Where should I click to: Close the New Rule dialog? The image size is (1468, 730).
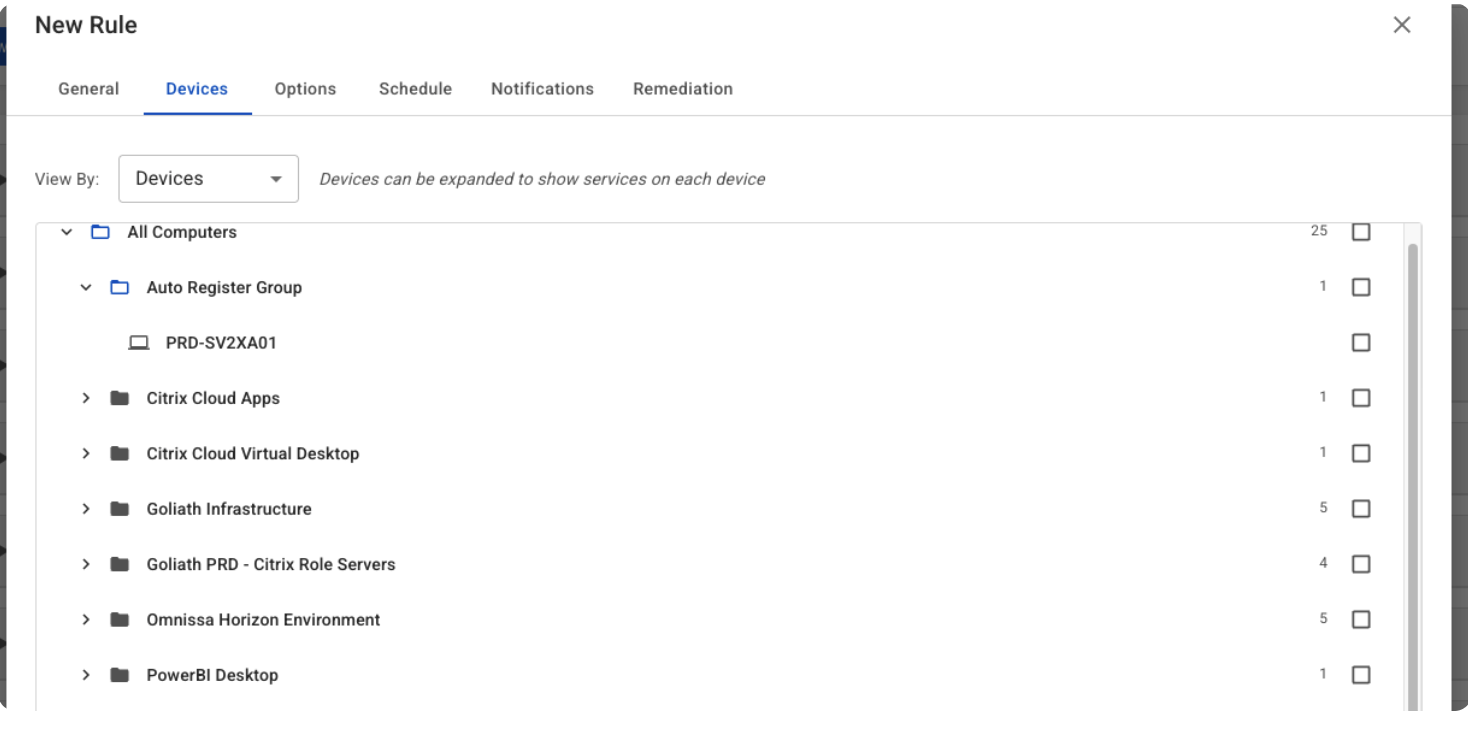(1402, 25)
